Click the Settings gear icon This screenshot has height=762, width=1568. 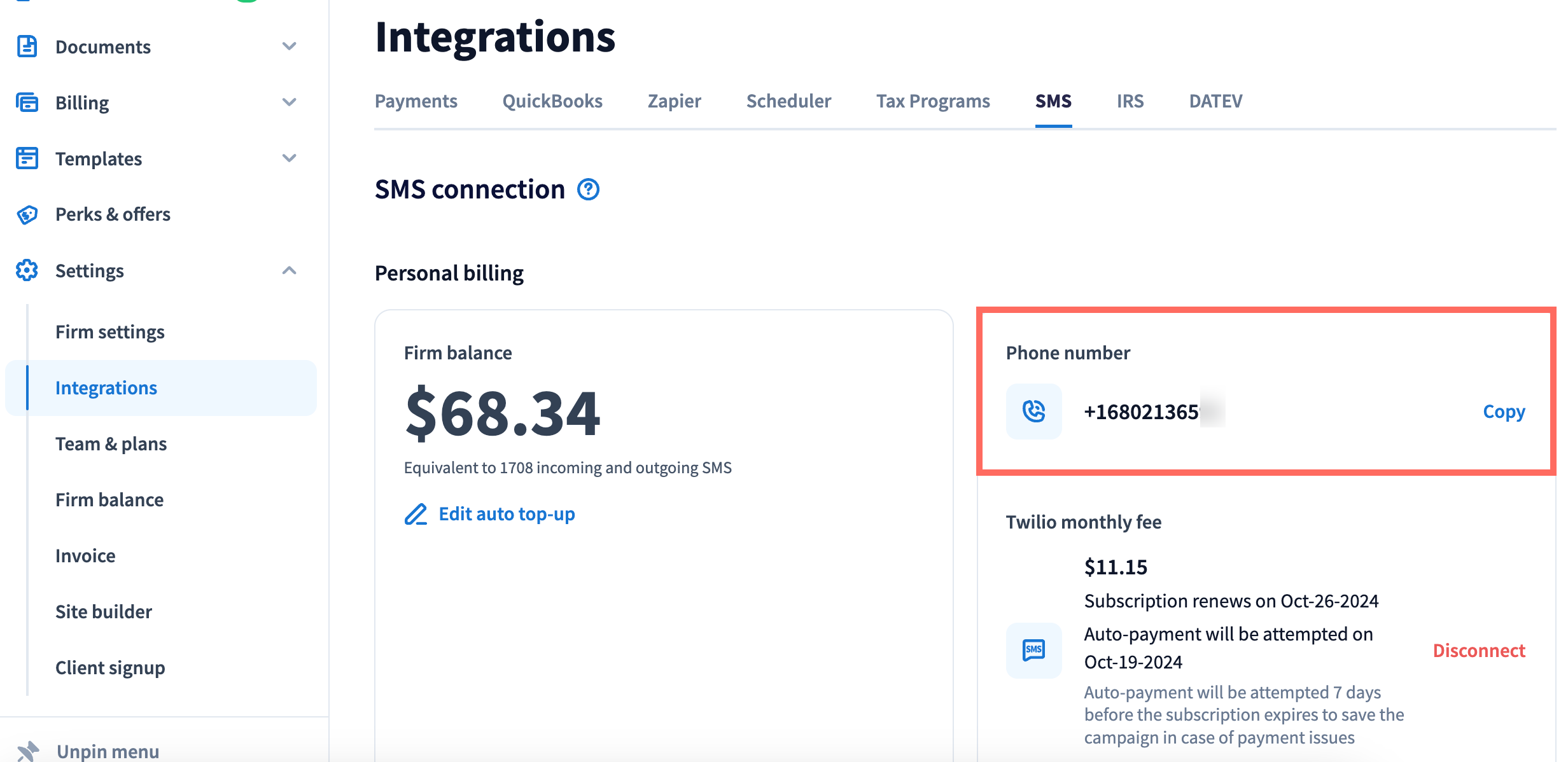(27, 270)
